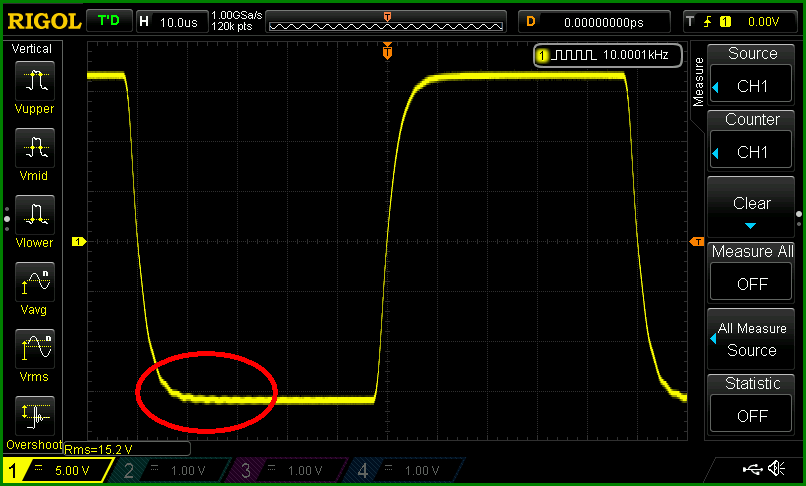This screenshot has height=486, width=806.
Task: Open the All Measure Source selector
Action: [x=750, y=339]
